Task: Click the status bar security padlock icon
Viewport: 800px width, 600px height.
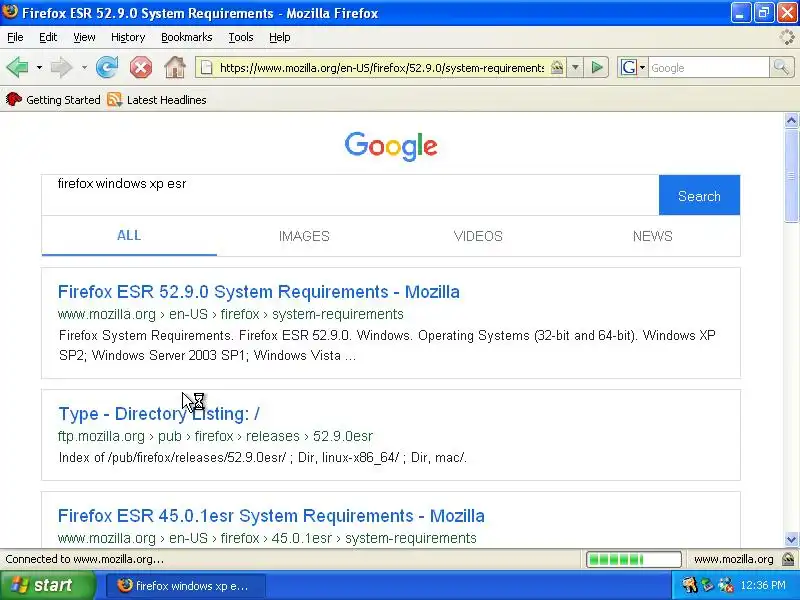Action: [x=788, y=559]
